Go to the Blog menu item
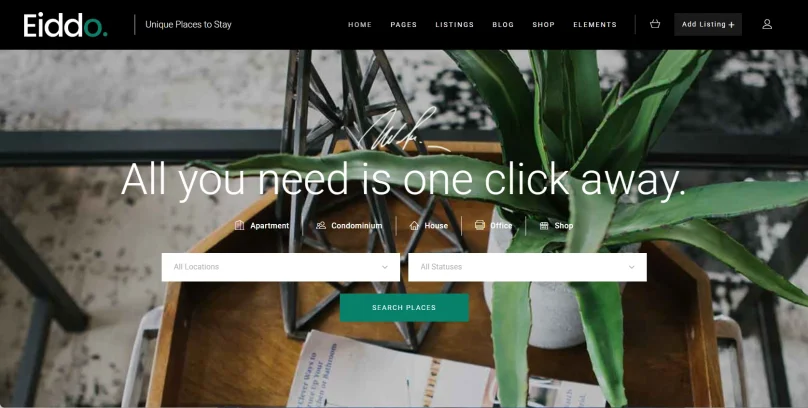The width and height of the screenshot is (808, 408). pos(503,25)
